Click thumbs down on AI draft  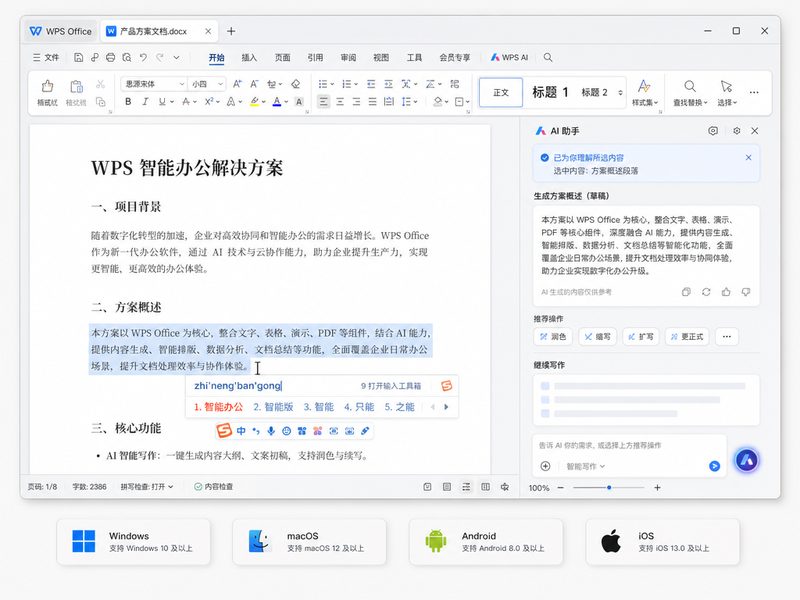pyautogui.click(x=746, y=292)
